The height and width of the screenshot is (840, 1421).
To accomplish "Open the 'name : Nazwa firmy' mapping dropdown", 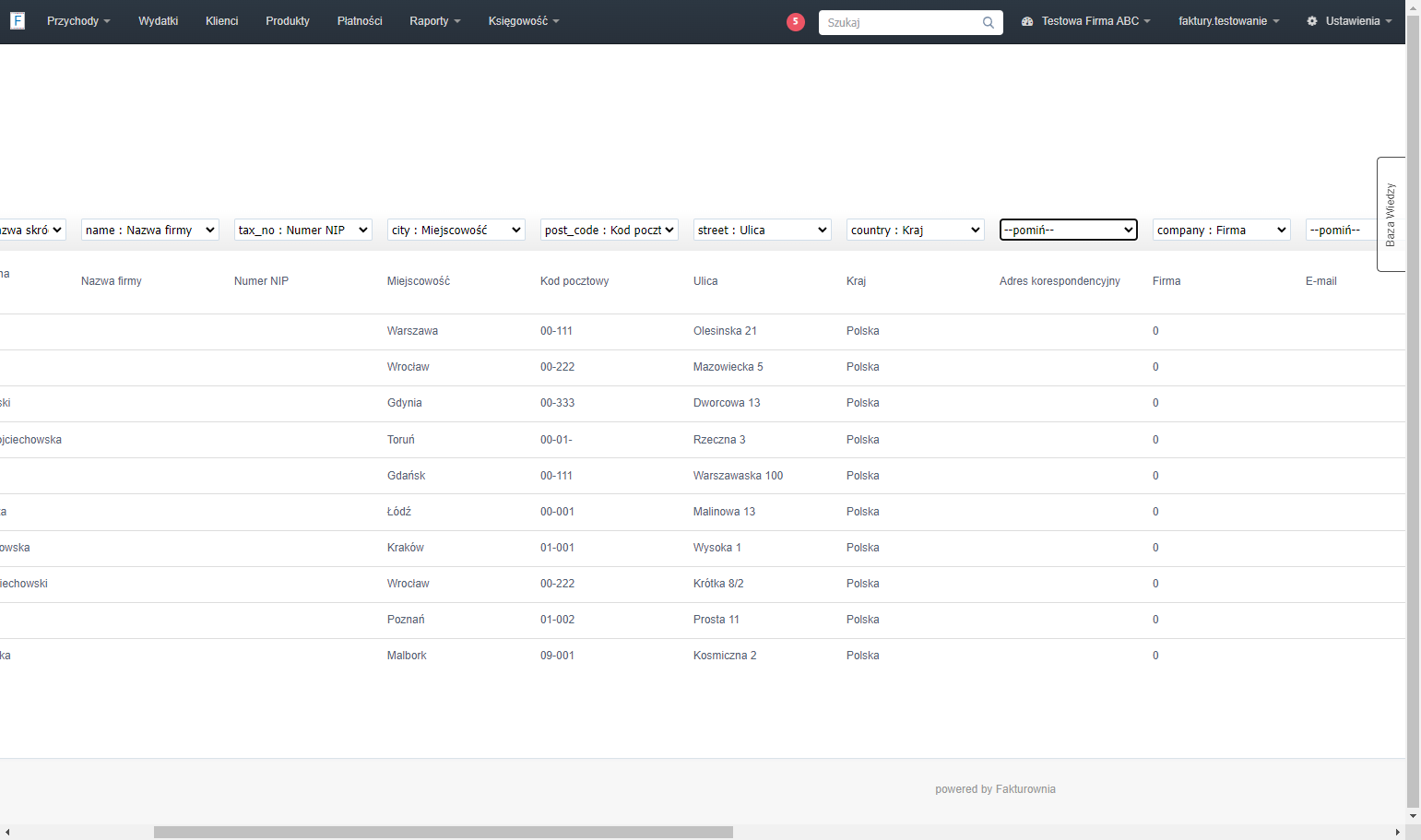I will tap(150, 230).
